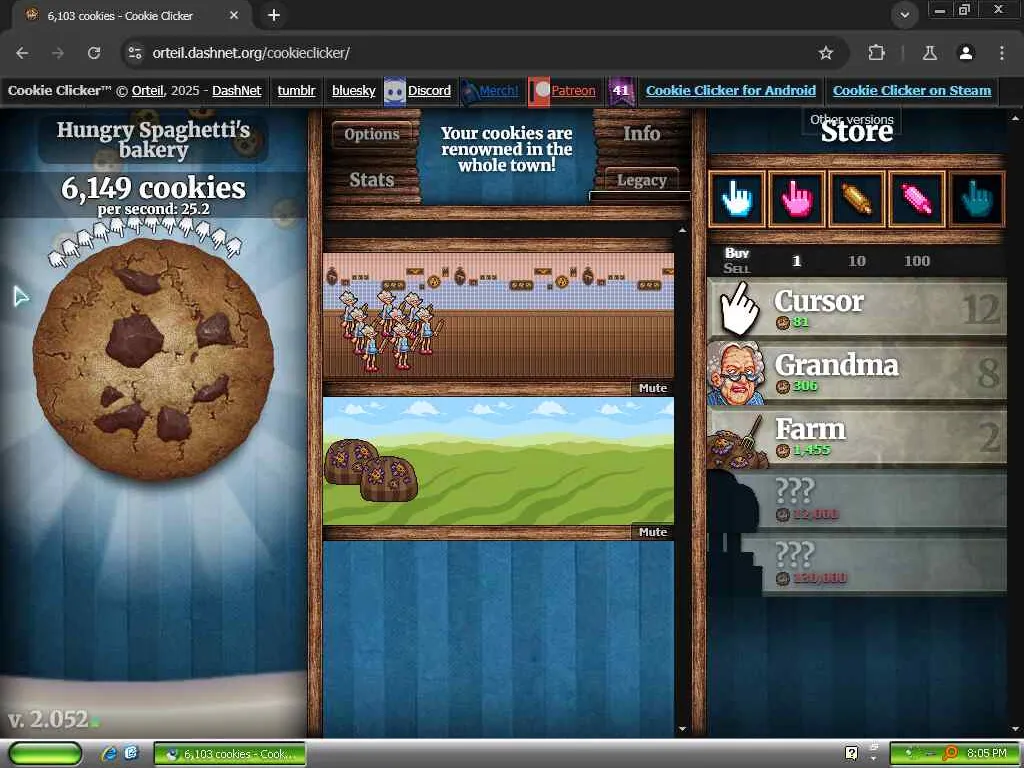This screenshot has width=1024, height=768.
Task: Open Cookie Clicker for Android link
Action: pos(731,91)
